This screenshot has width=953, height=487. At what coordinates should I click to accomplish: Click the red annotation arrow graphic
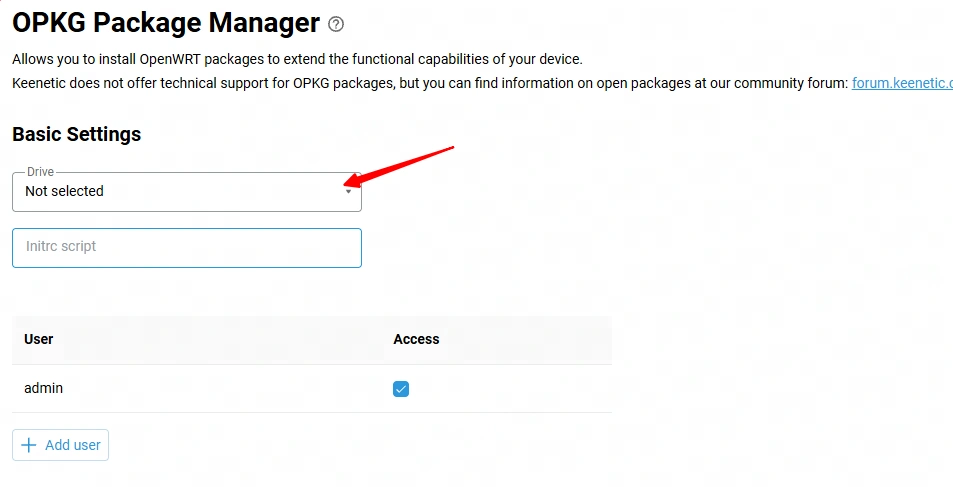[399, 166]
